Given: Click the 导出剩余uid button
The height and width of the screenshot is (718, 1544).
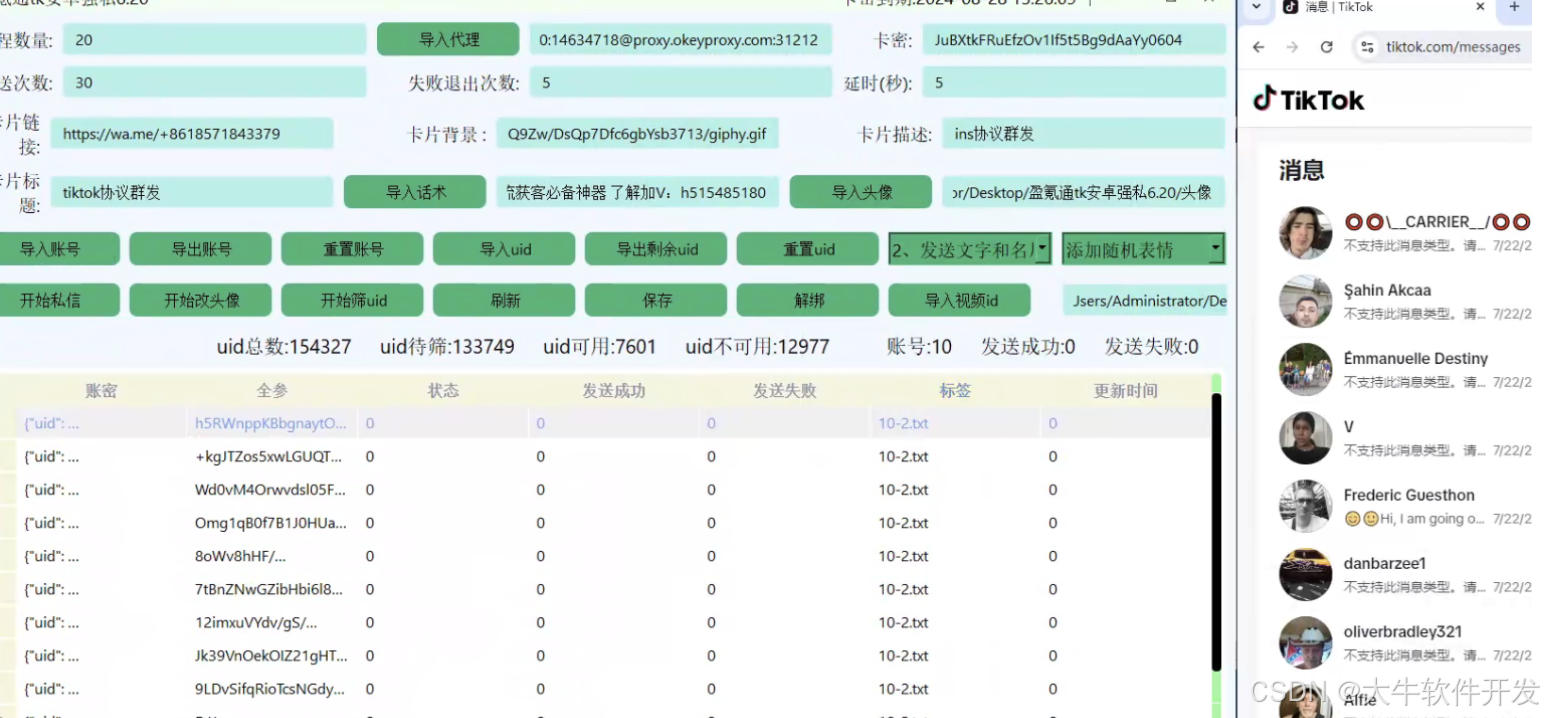Looking at the screenshot, I should pyautogui.click(x=657, y=249).
